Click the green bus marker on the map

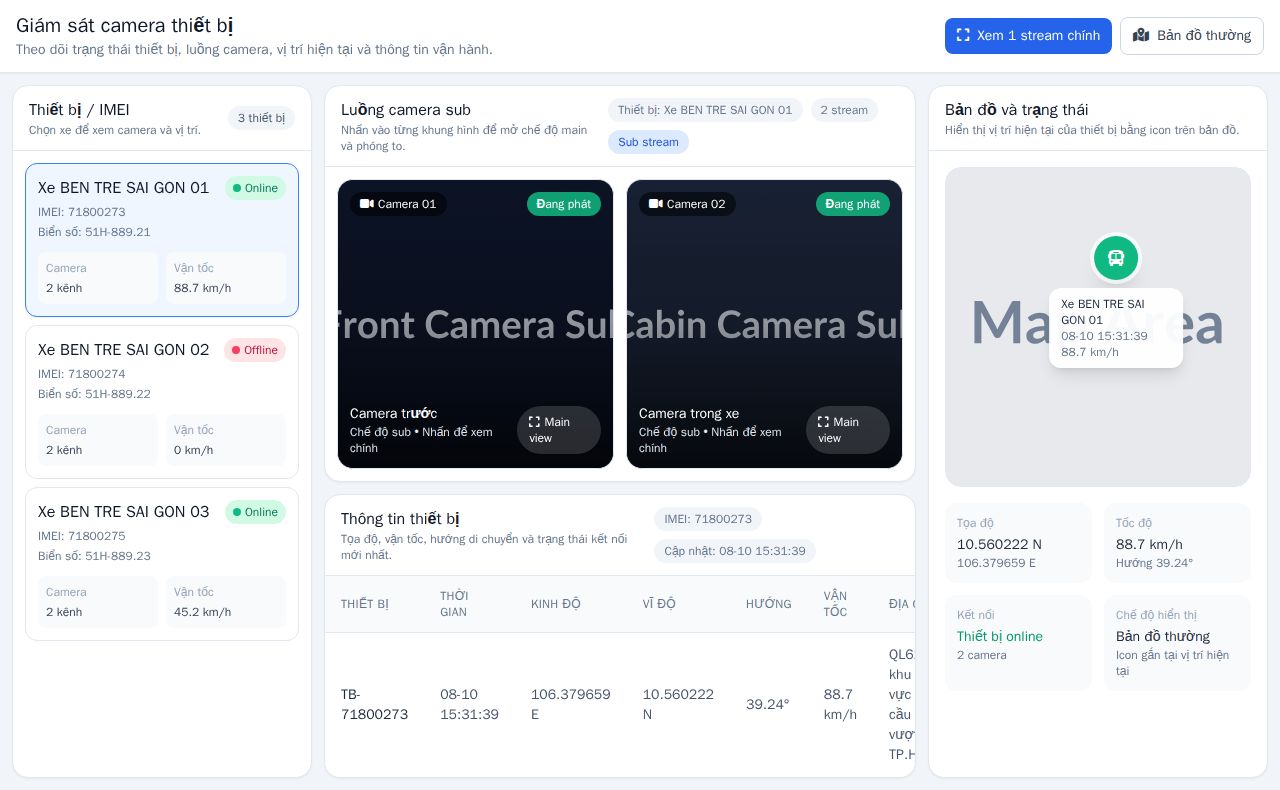[1116, 258]
